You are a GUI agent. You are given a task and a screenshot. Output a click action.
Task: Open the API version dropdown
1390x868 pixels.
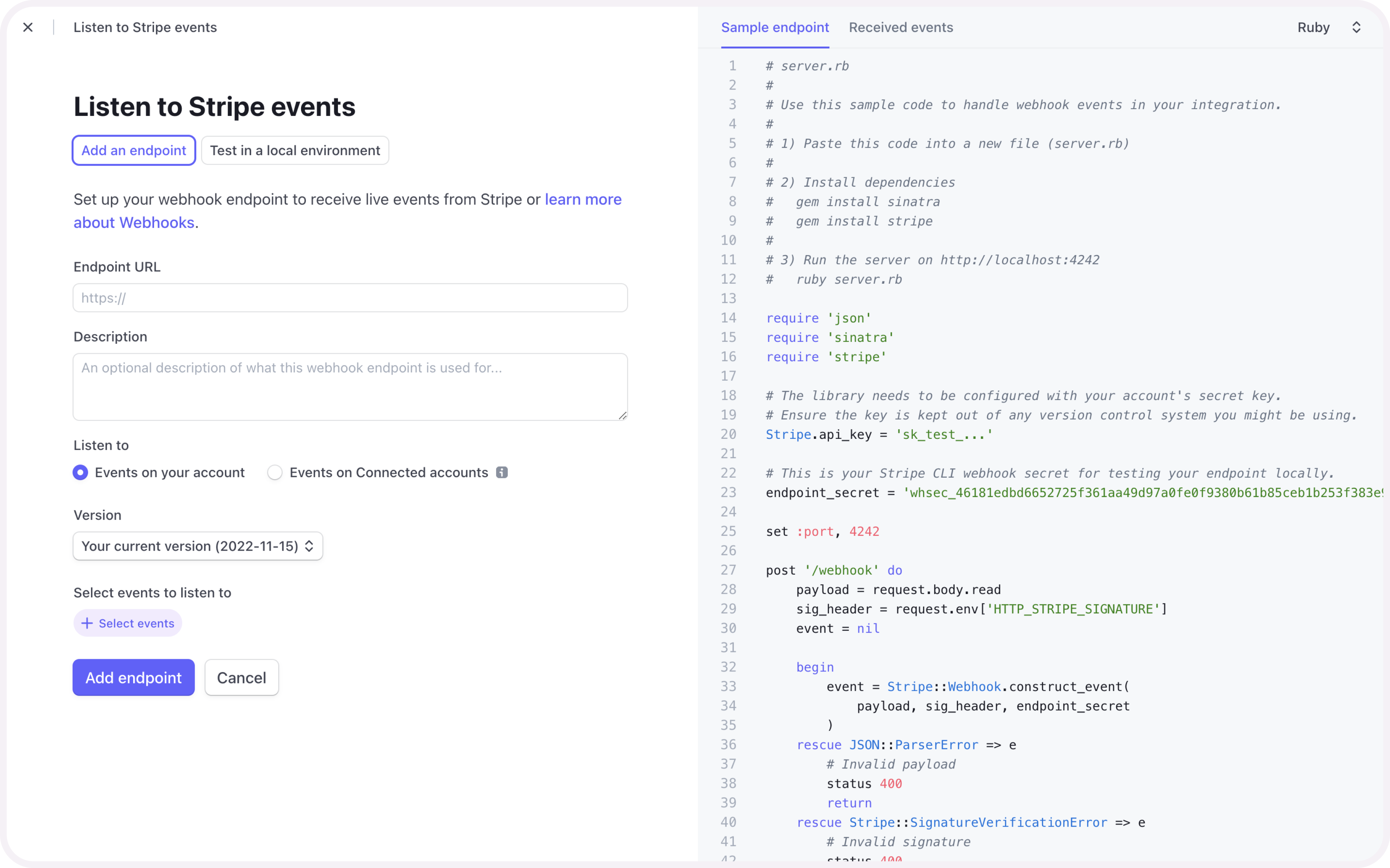click(x=198, y=546)
